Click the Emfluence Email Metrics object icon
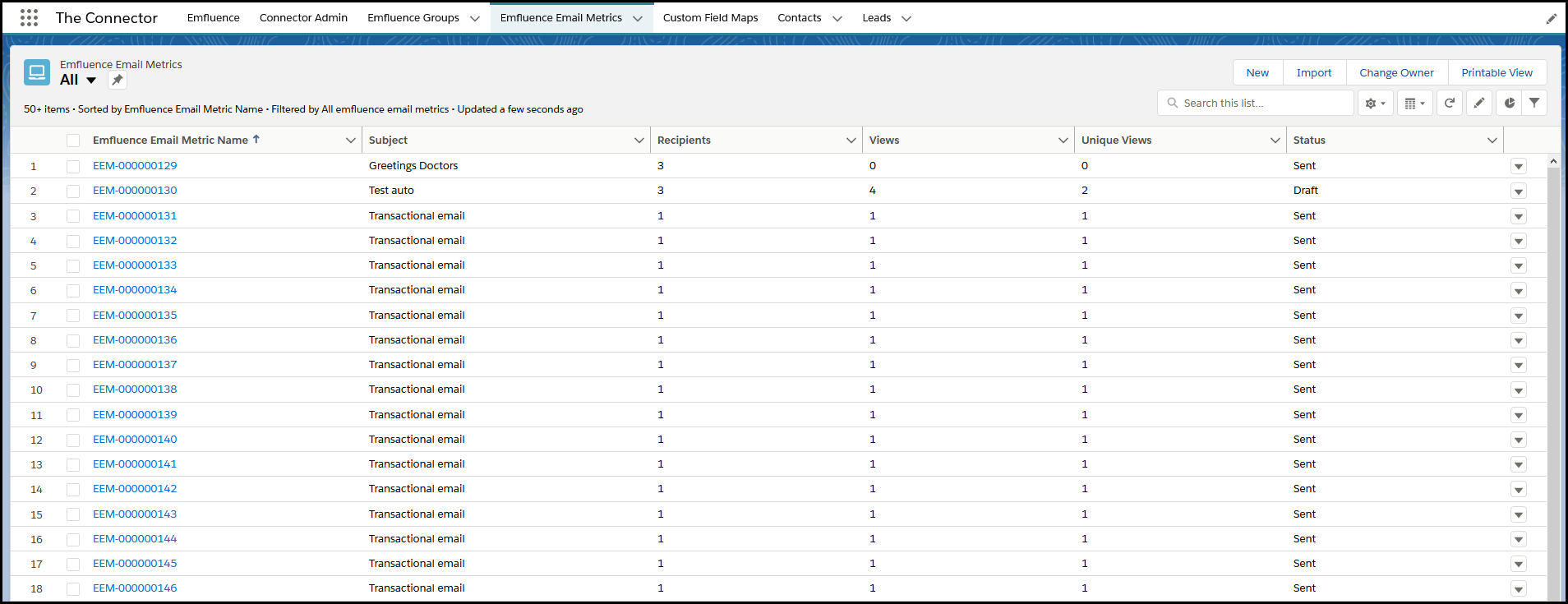This screenshot has width=1568, height=604. coord(37,72)
